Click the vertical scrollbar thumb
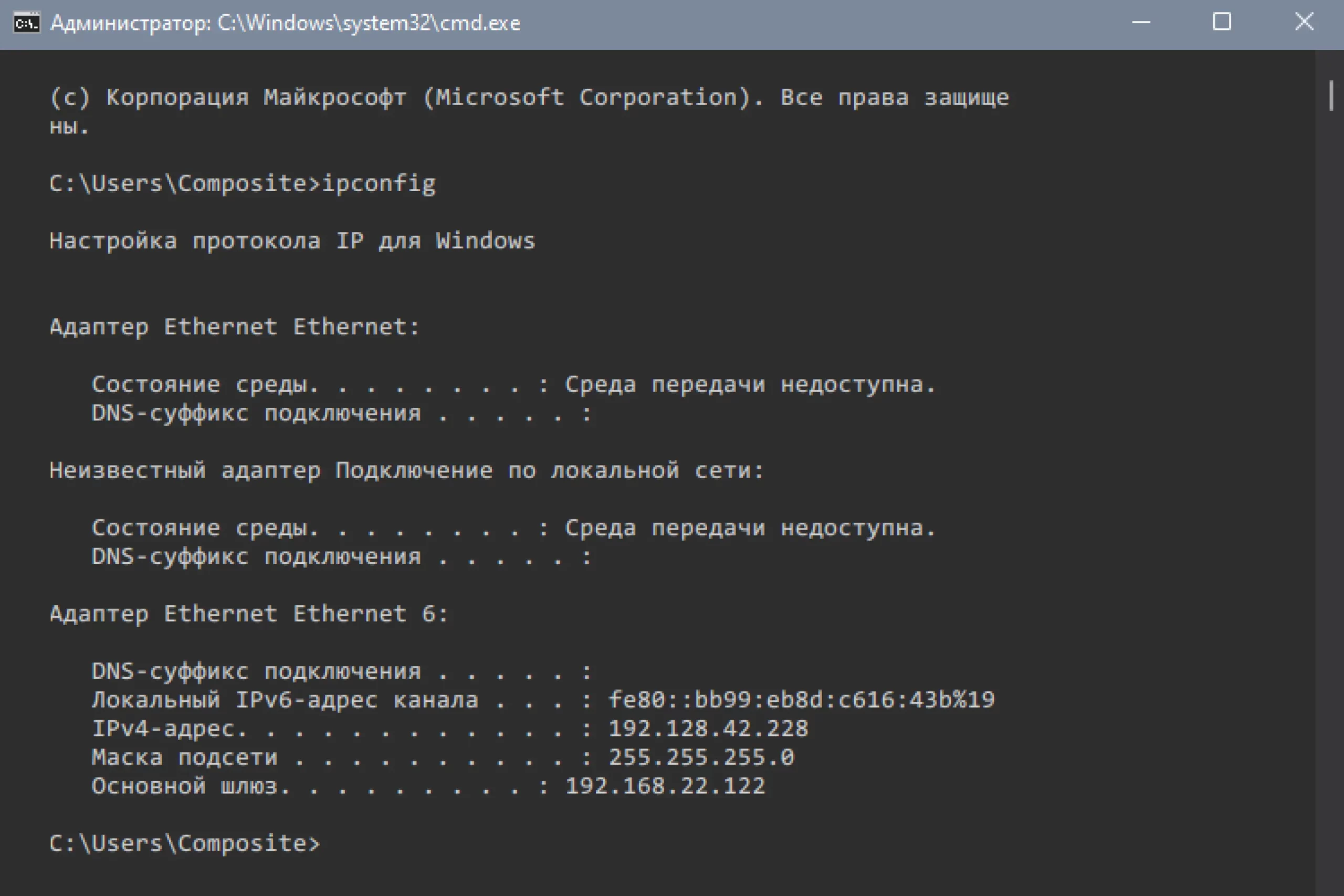 click(1331, 96)
